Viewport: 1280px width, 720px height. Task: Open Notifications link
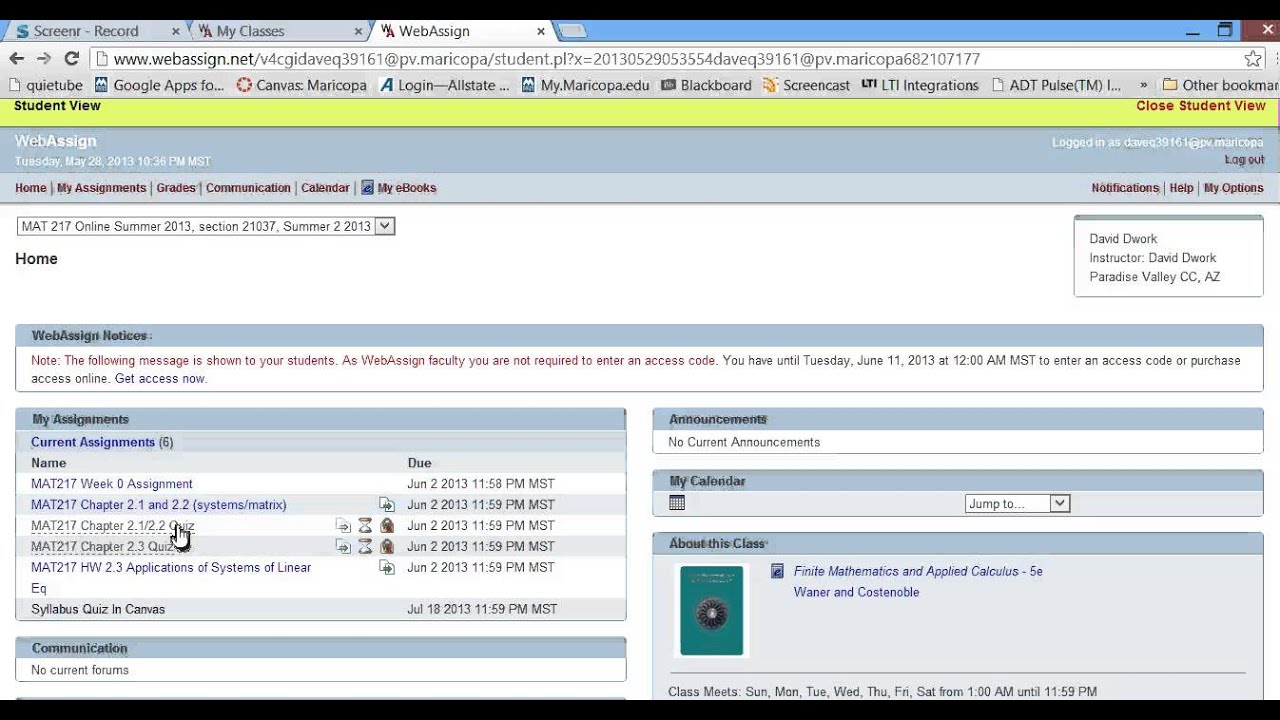[1125, 188]
